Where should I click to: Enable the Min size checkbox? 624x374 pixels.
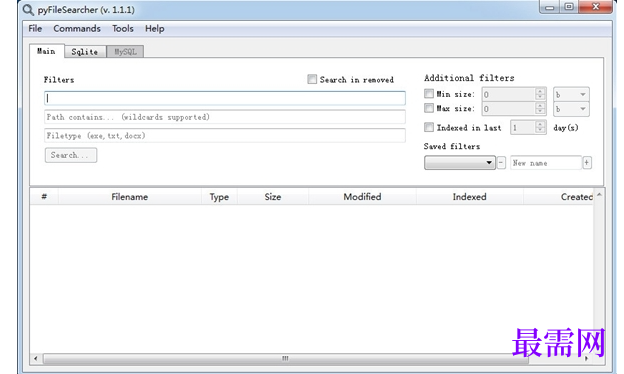pyautogui.click(x=429, y=94)
